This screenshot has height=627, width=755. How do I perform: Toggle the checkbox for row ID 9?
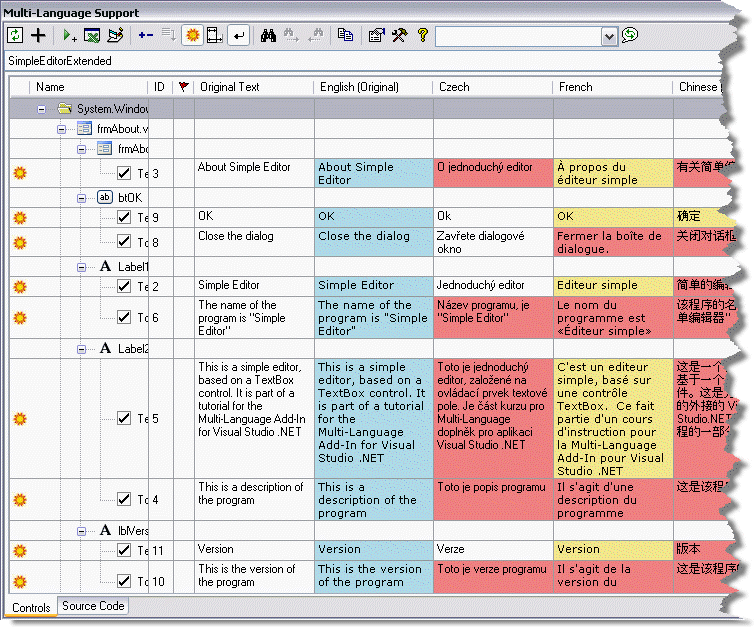click(124, 217)
